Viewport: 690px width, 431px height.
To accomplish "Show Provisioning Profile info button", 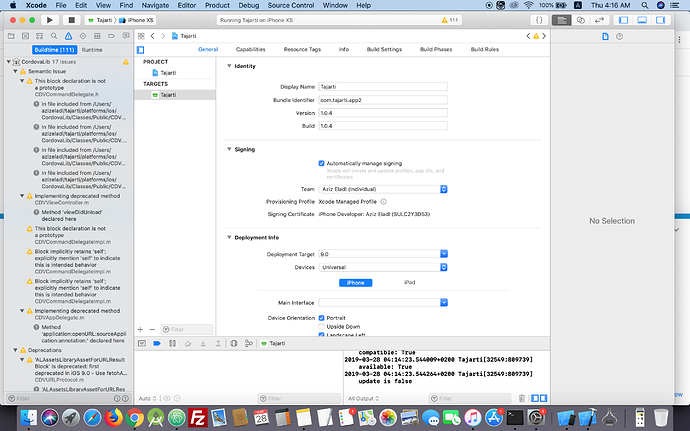I will coord(383,202).
